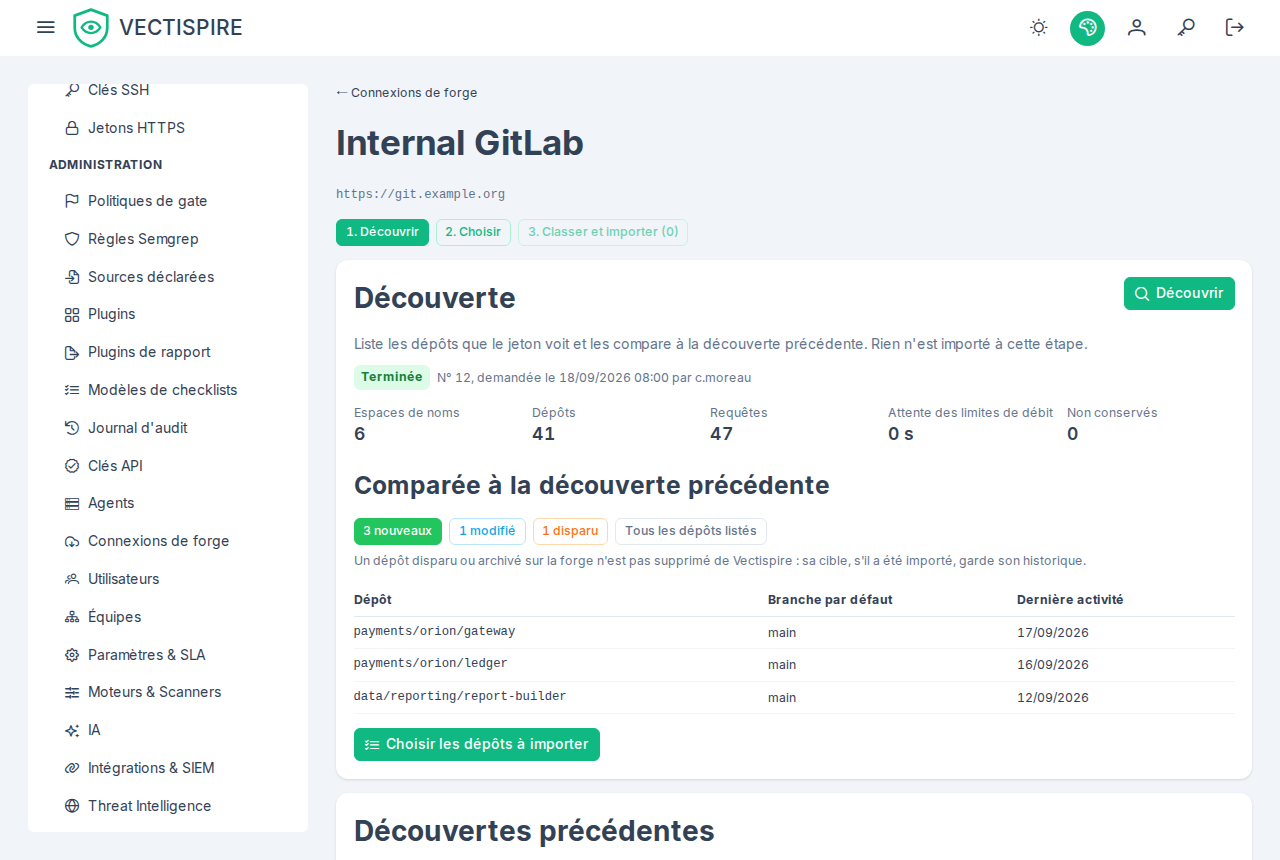Click the green Découvrir search button
This screenshot has width=1280, height=860.
click(1179, 293)
